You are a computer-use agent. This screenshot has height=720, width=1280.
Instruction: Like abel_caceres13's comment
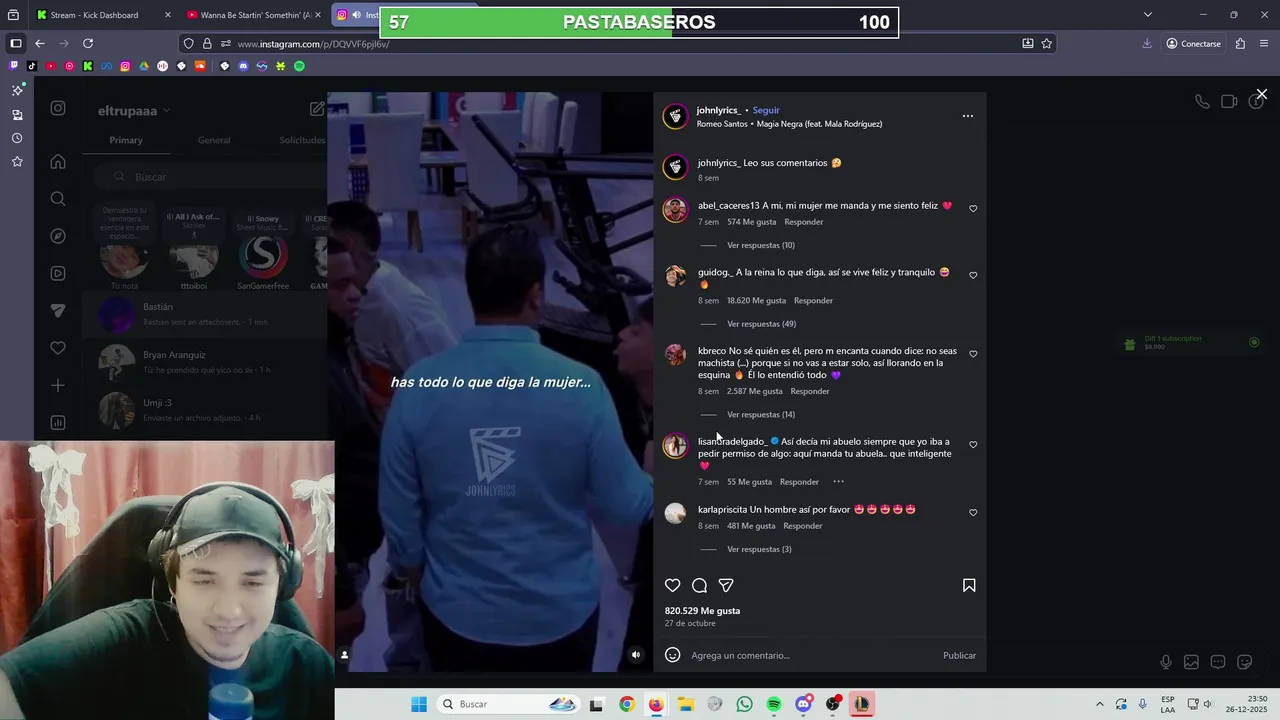click(x=973, y=209)
